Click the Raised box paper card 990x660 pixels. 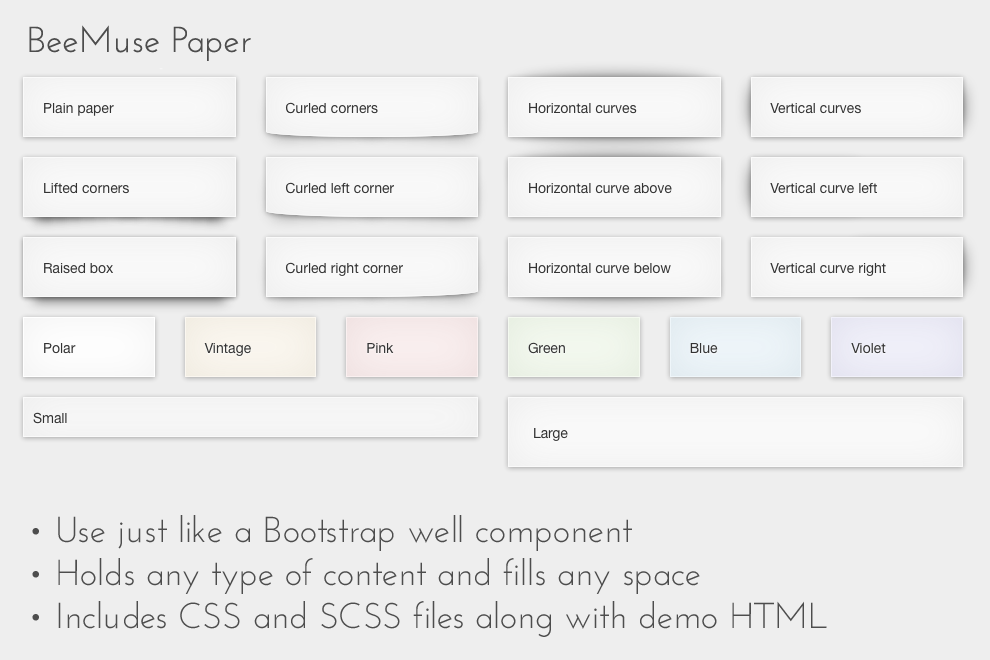click(x=129, y=268)
